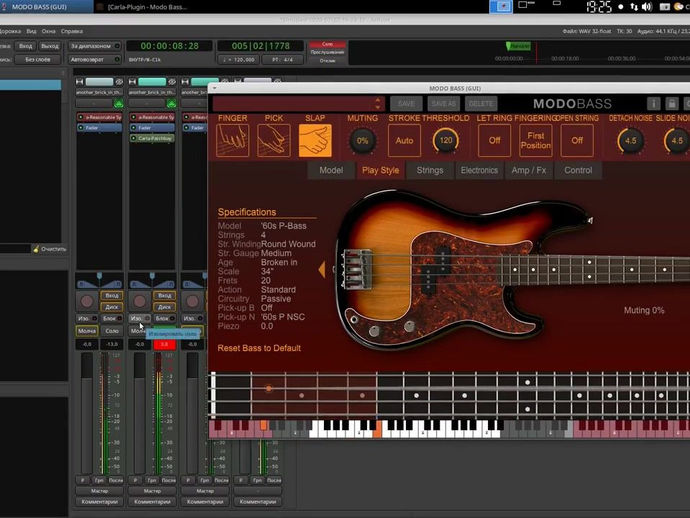Hide first mixer strip with eye icon
Viewport: 690px width, 518px height.
pos(119,82)
